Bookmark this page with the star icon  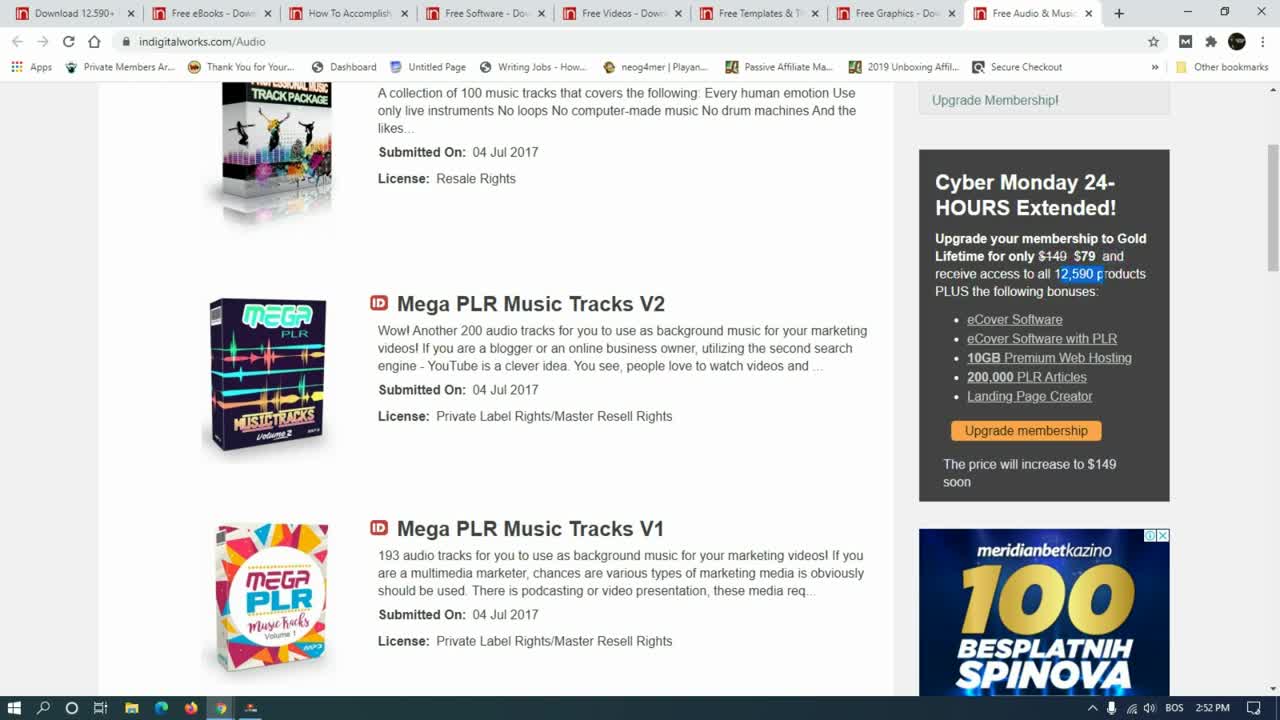coord(1153,42)
